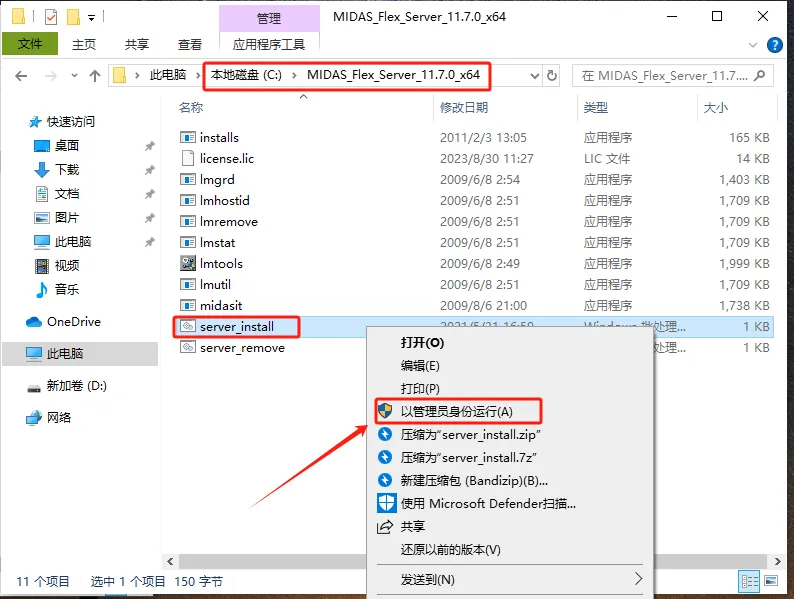Screen dimensions: 794x599
Task: Open 文档 folder in sidebar
Action: coord(66,193)
